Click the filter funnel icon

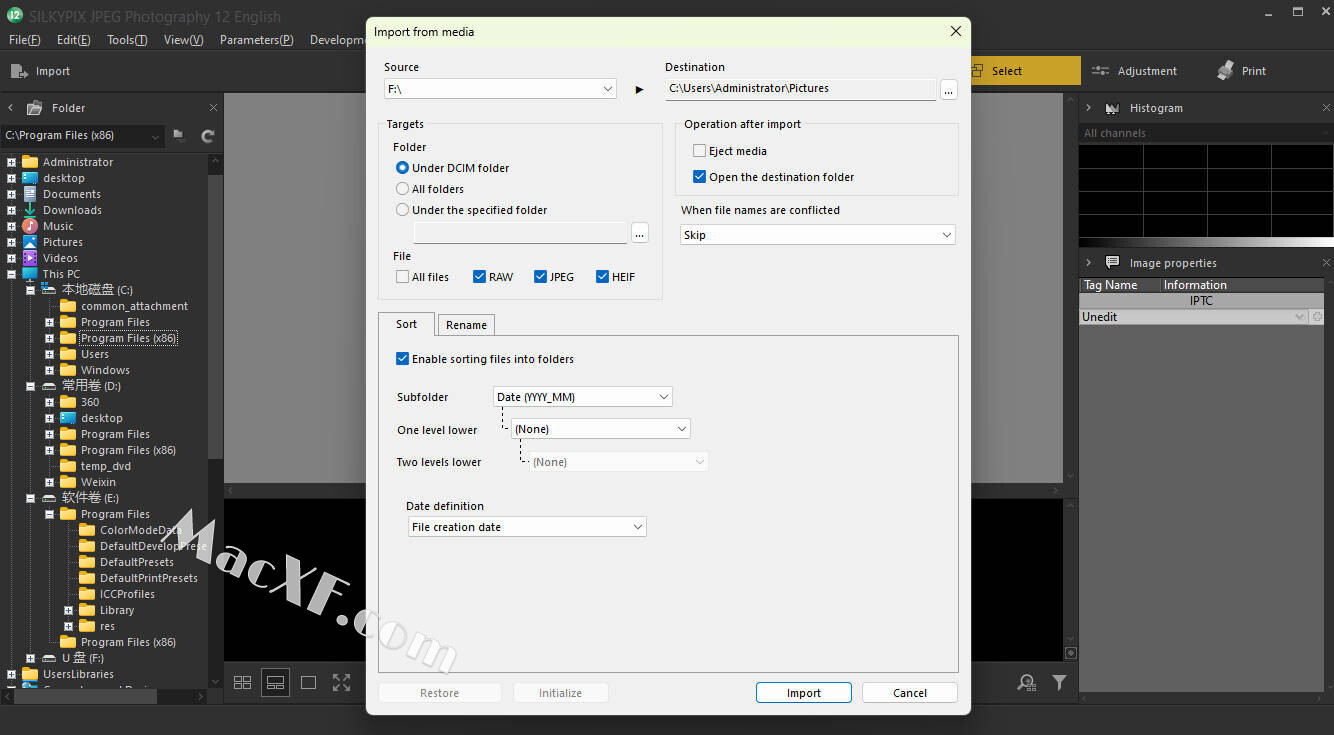tap(1059, 683)
